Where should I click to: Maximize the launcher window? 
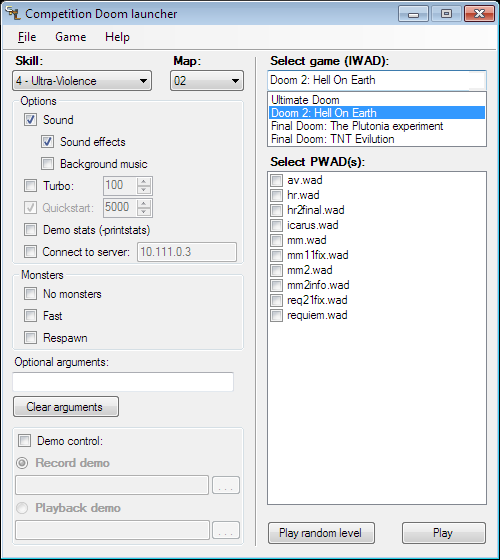tap(446, 14)
